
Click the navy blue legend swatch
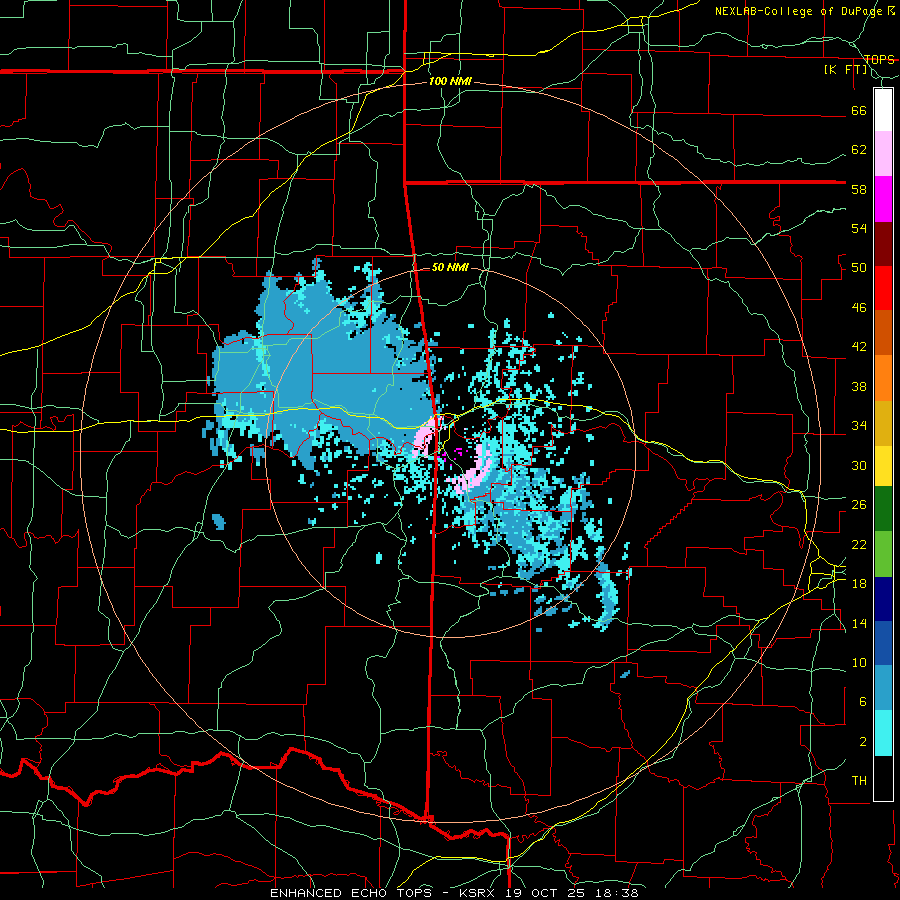pos(883,599)
